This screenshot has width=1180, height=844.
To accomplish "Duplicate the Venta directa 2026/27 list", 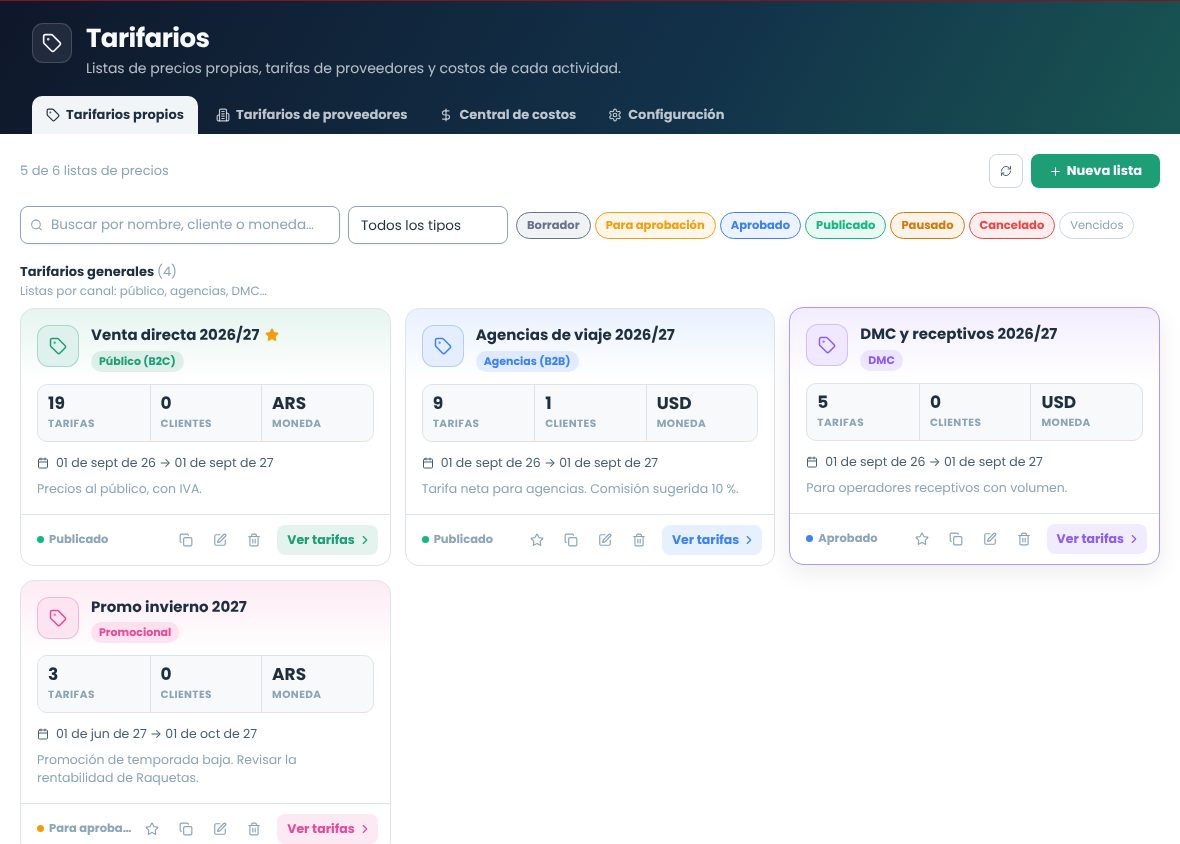I will click(x=186, y=539).
